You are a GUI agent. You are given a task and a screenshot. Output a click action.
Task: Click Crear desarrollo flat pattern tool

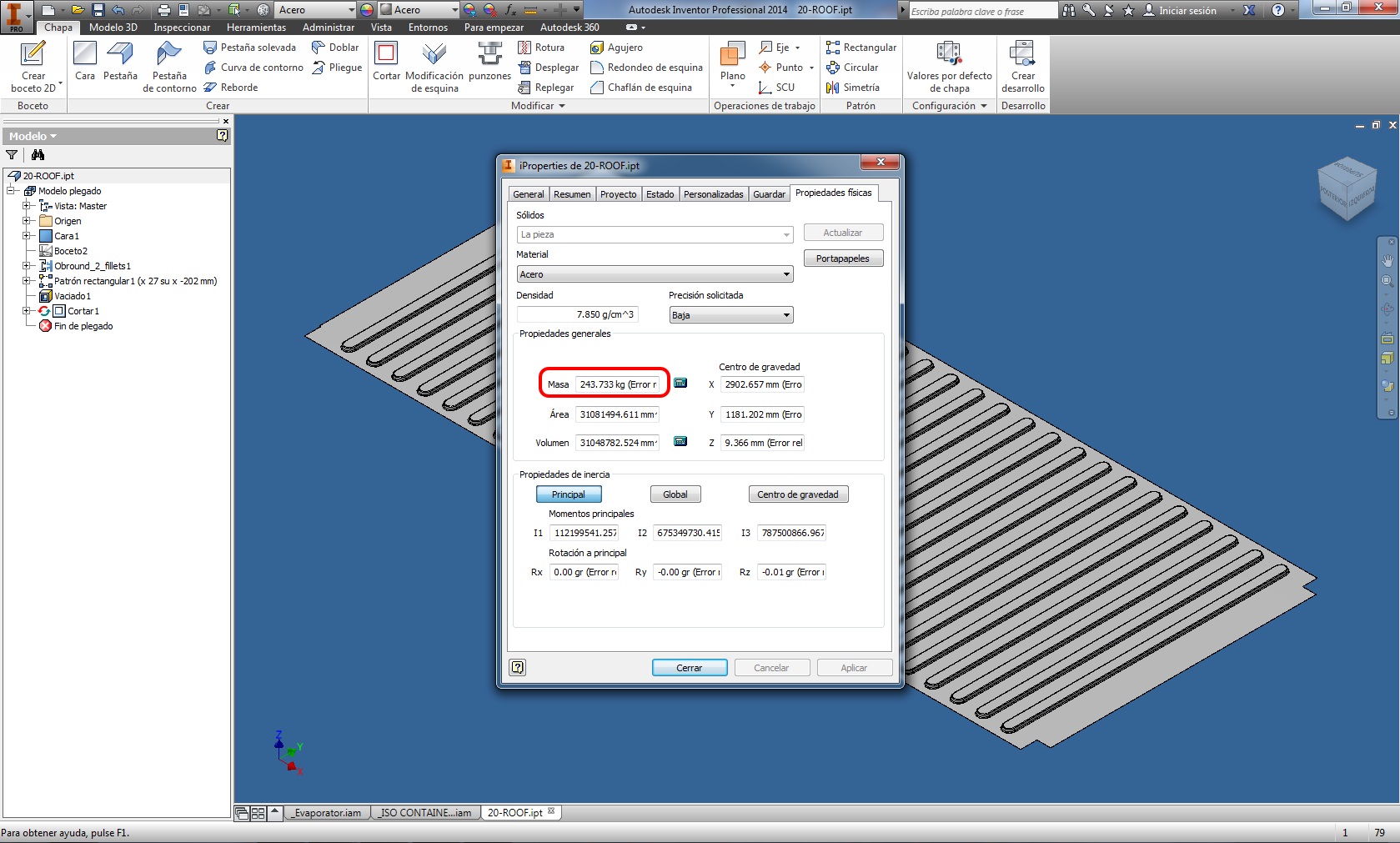(x=1023, y=67)
